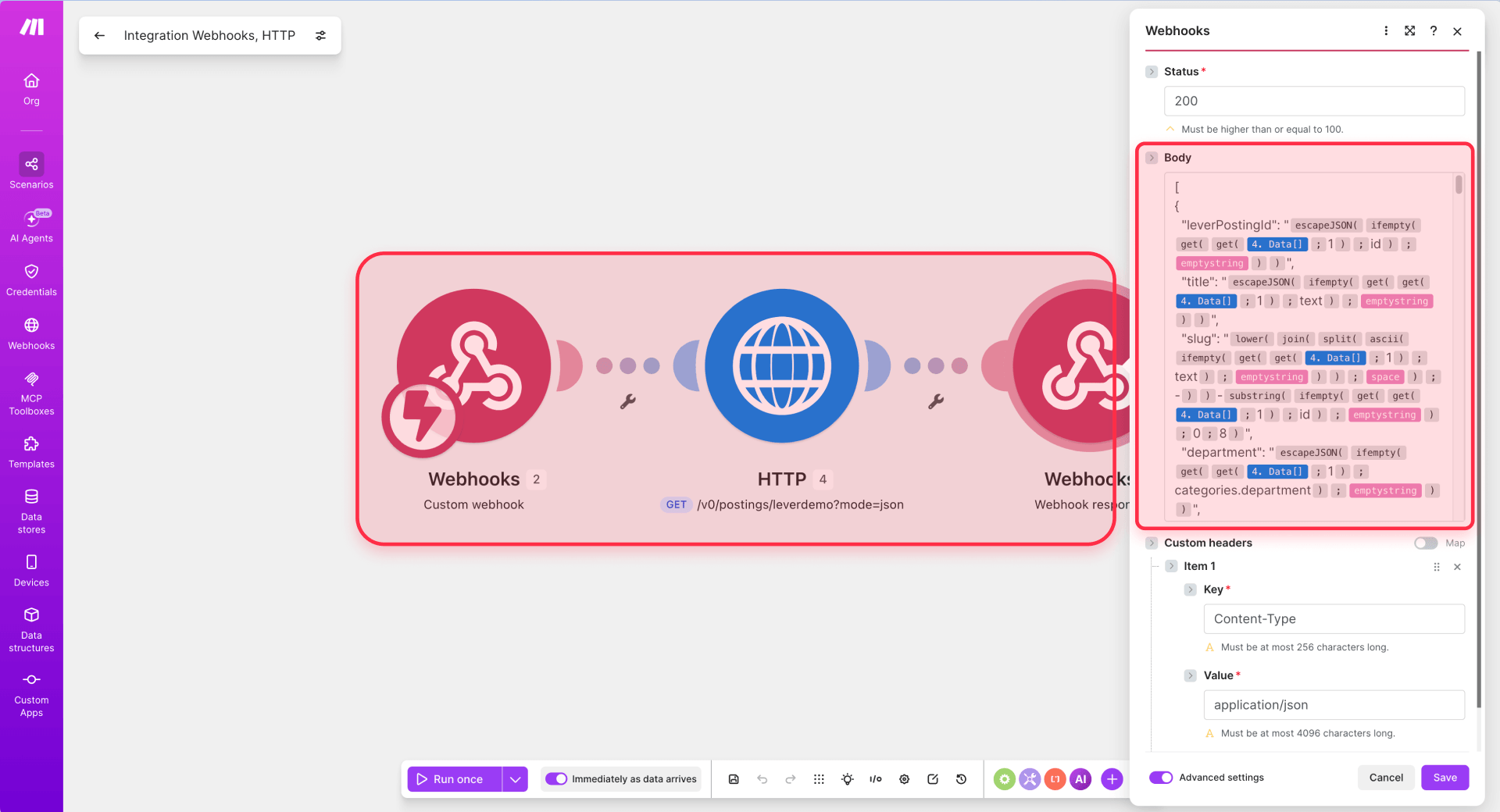
Task: Click the redo arrow in the toolbar
Action: pyautogui.click(x=791, y=778)
